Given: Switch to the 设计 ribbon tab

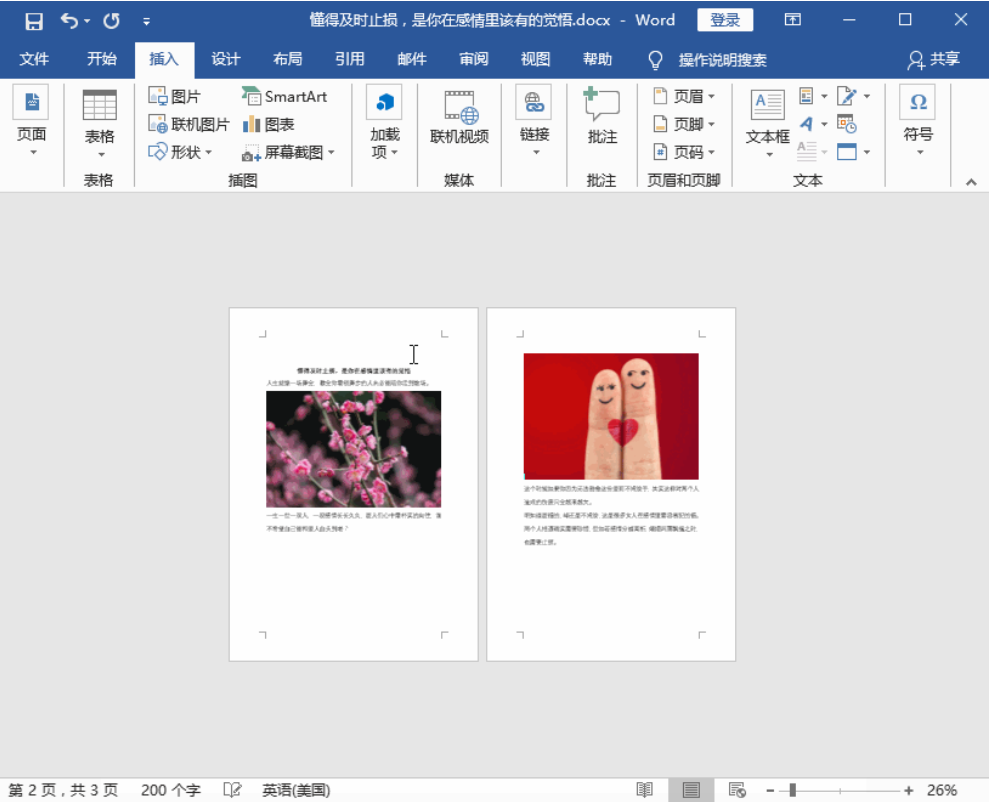Looking at the screenshot, I should click(225, 59).
